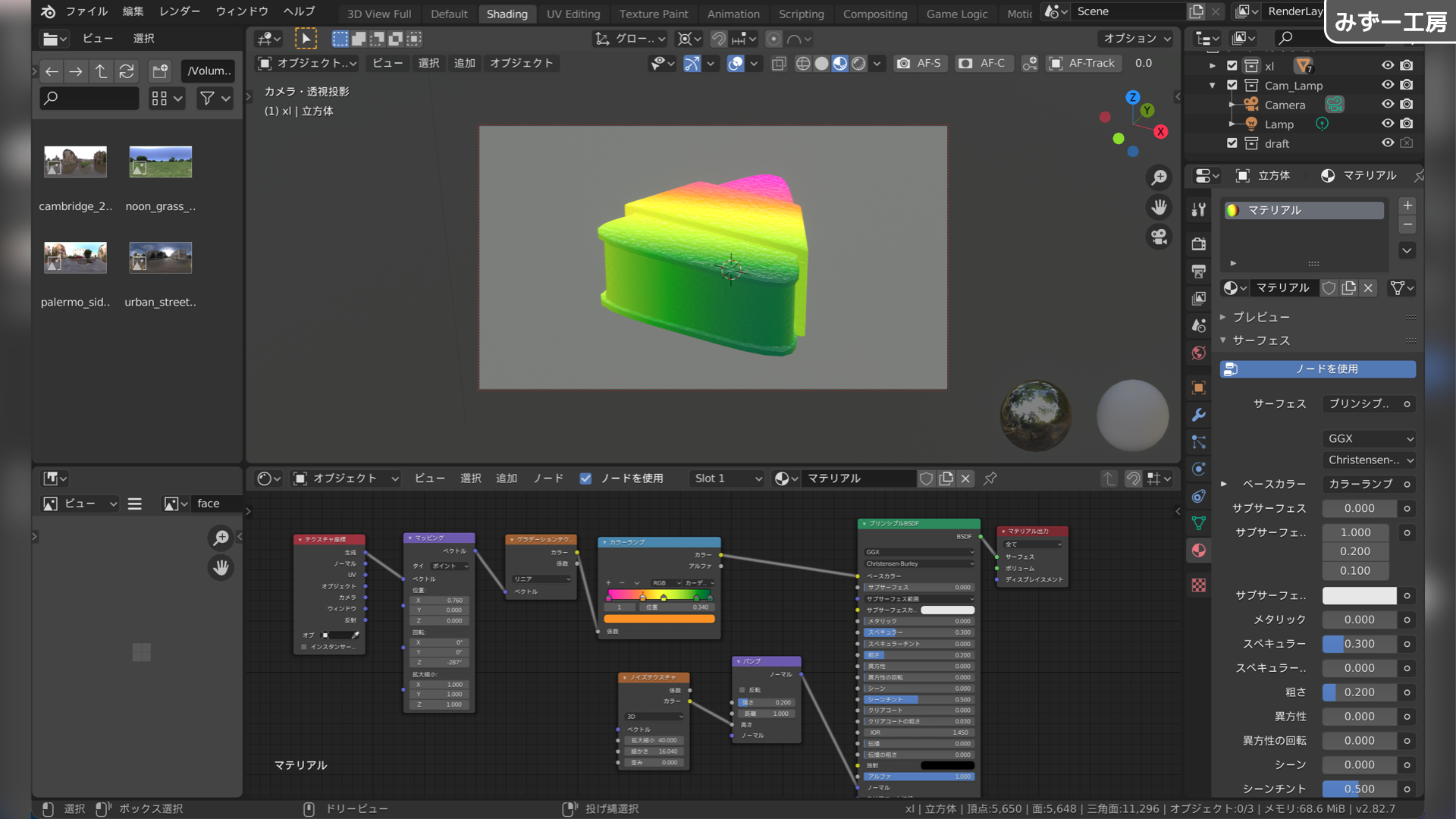The image size is (1456, 819).
Task: Open the Output properties tab icon
Action: pos(1198,271)
